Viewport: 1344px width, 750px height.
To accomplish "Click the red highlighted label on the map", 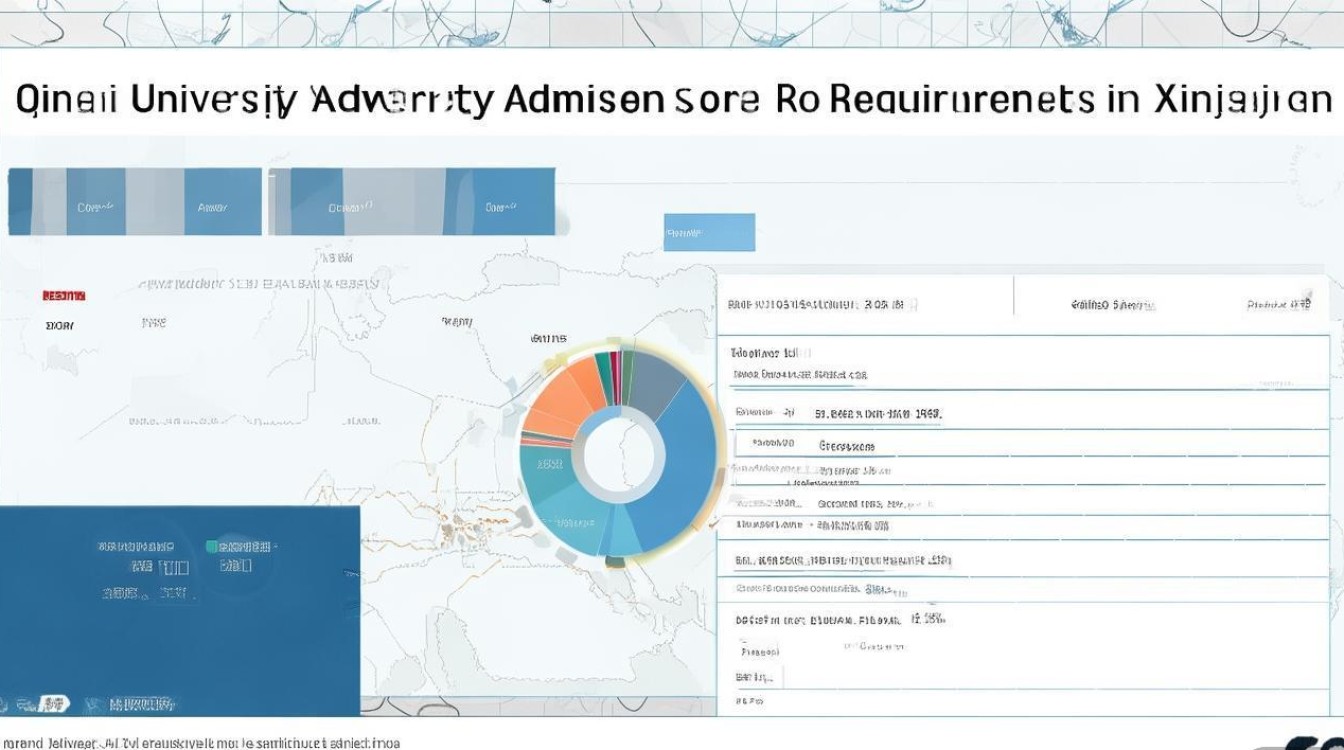I will tap(64, 296).
